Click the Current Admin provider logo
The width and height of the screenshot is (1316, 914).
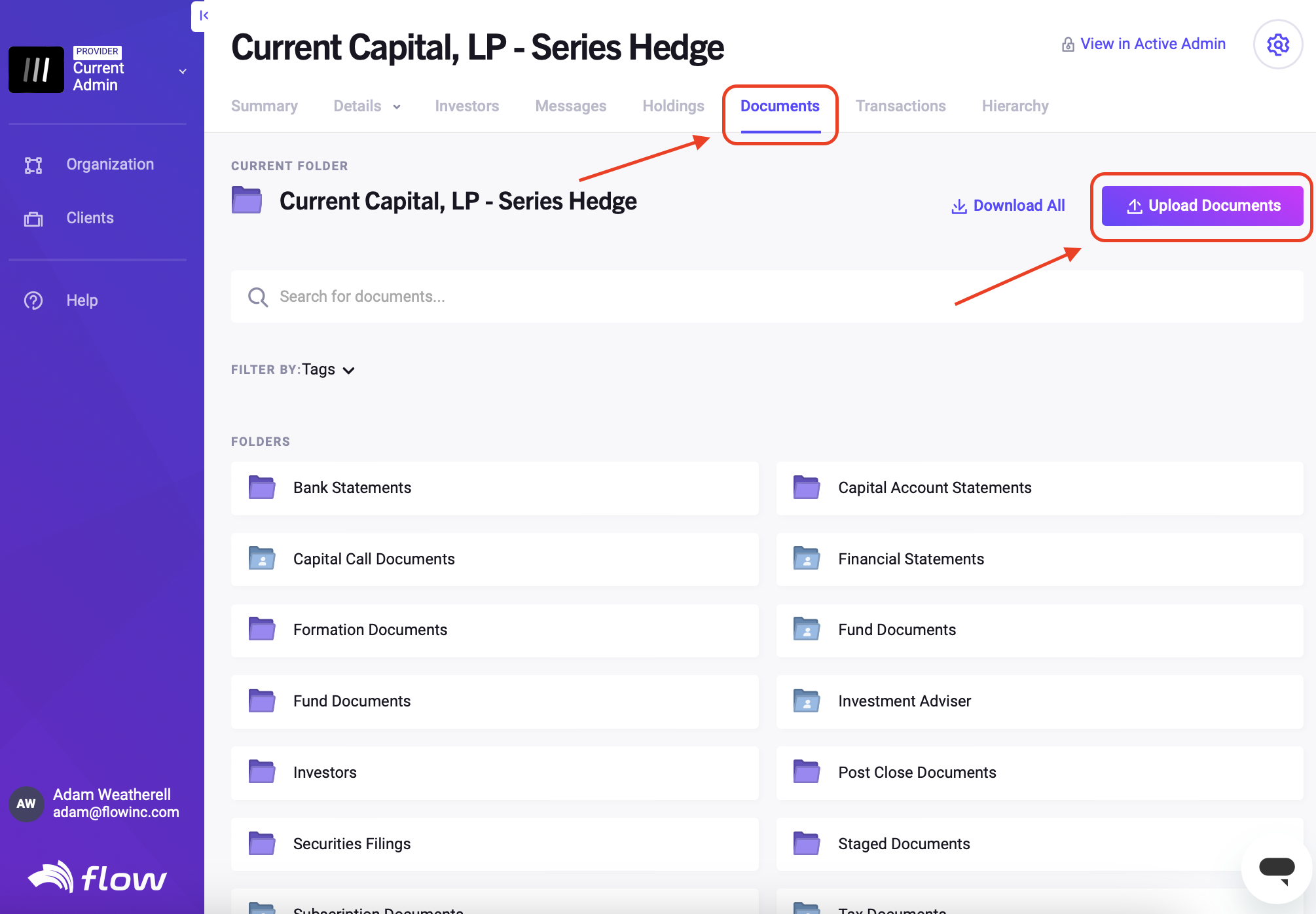(x=36, y=69)
